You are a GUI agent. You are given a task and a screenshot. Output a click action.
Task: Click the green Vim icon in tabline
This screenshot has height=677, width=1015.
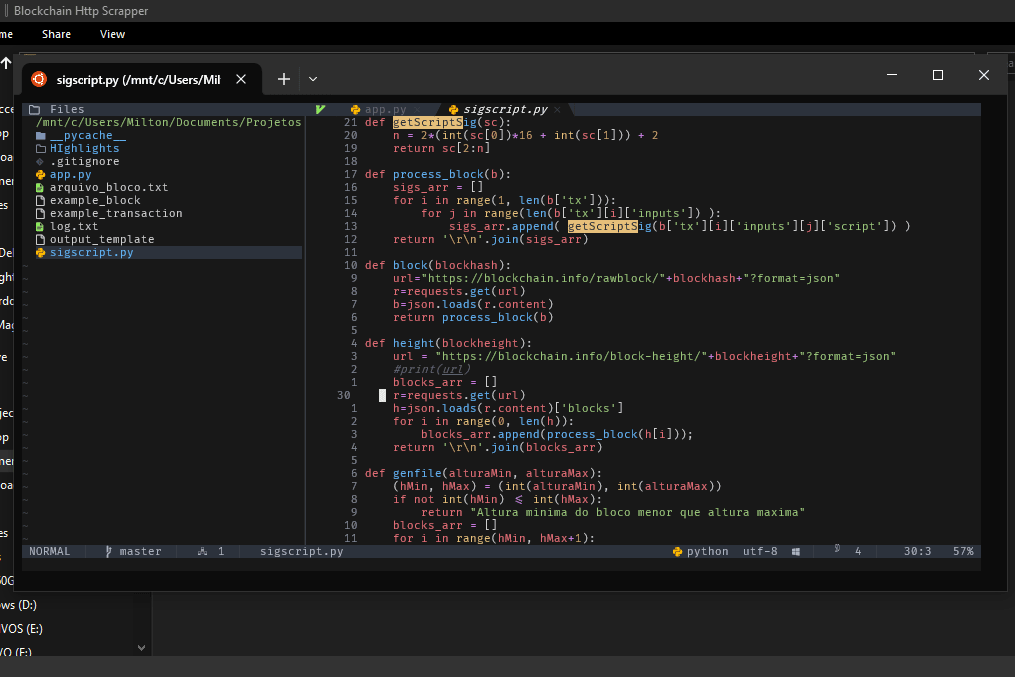click(x=320, y=109)
